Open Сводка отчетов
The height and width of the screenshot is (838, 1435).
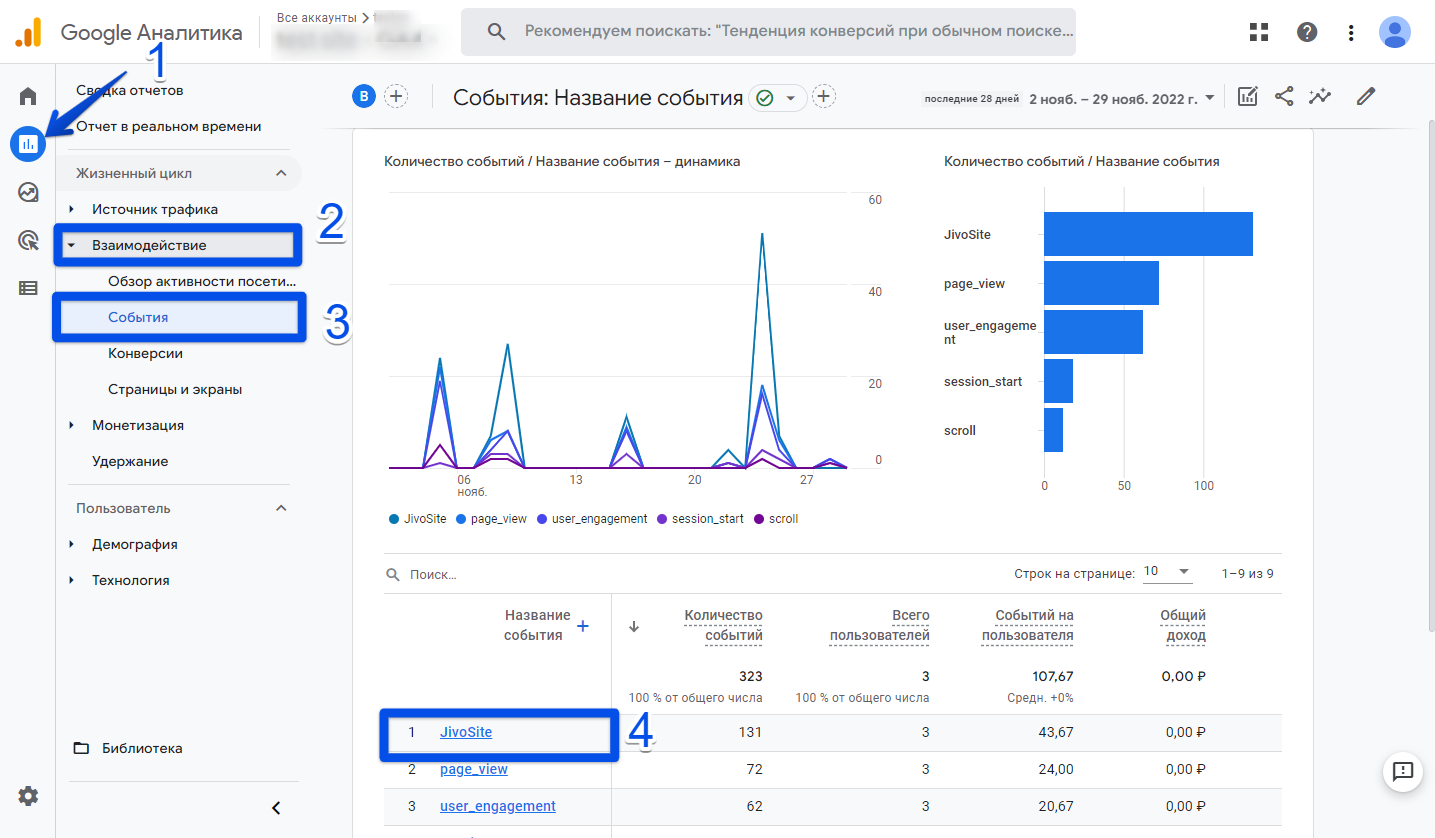pyautogui.click(x=129, y=90)
